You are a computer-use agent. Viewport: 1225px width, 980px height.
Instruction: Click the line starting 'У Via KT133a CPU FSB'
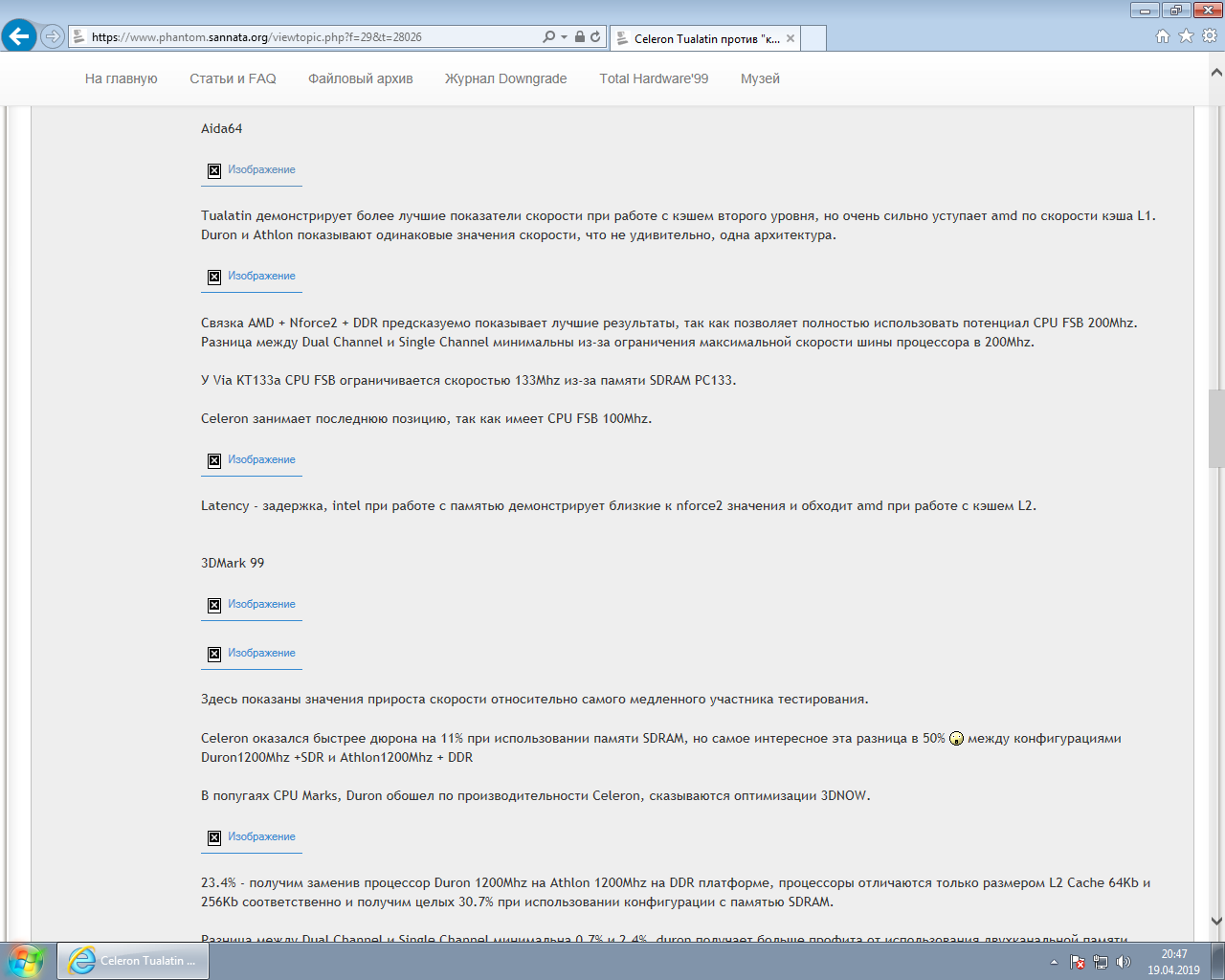coord(469,380)
